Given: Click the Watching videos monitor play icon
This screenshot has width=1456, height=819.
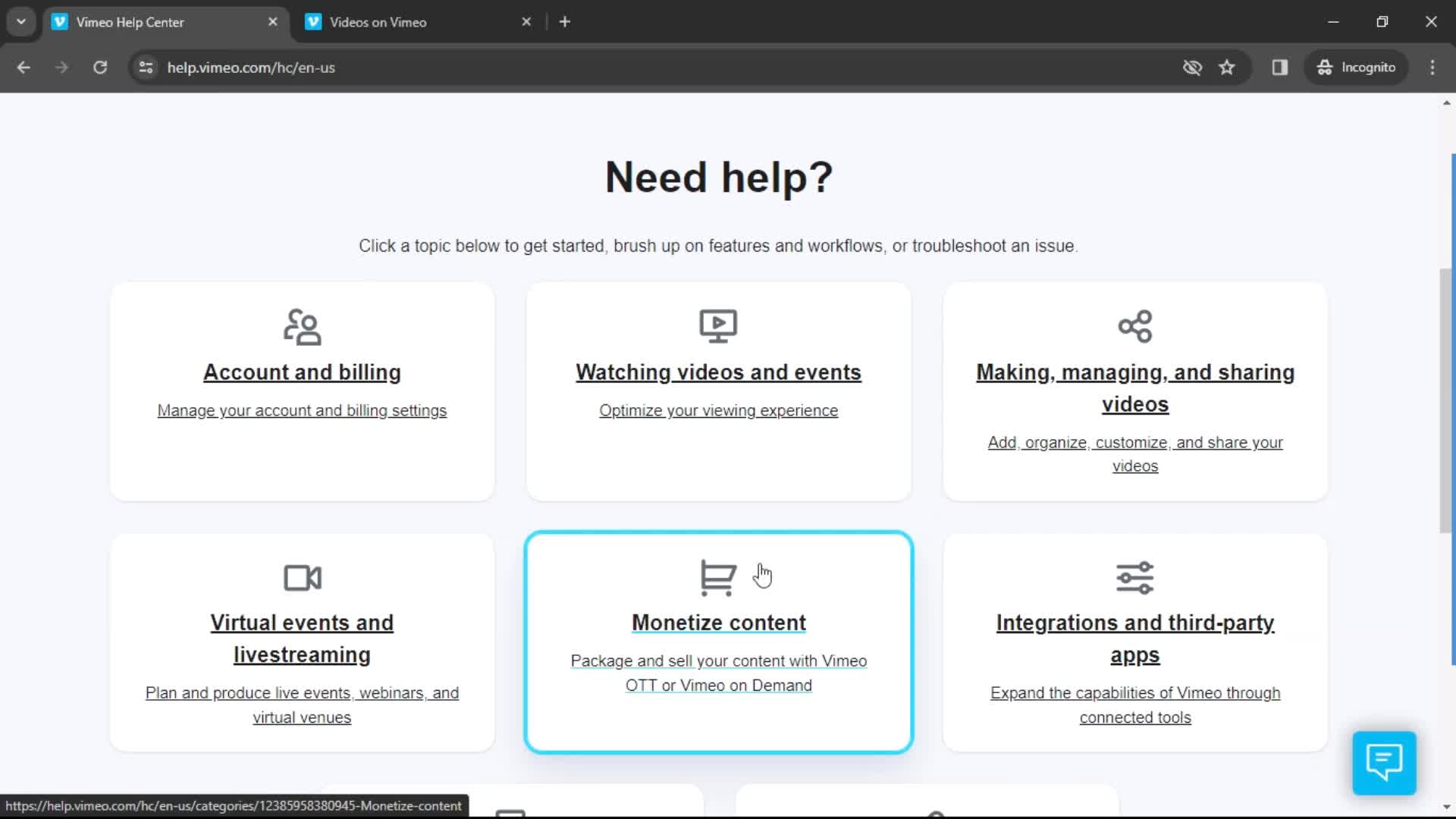Looking at the screenshot, I should [718, 326].
